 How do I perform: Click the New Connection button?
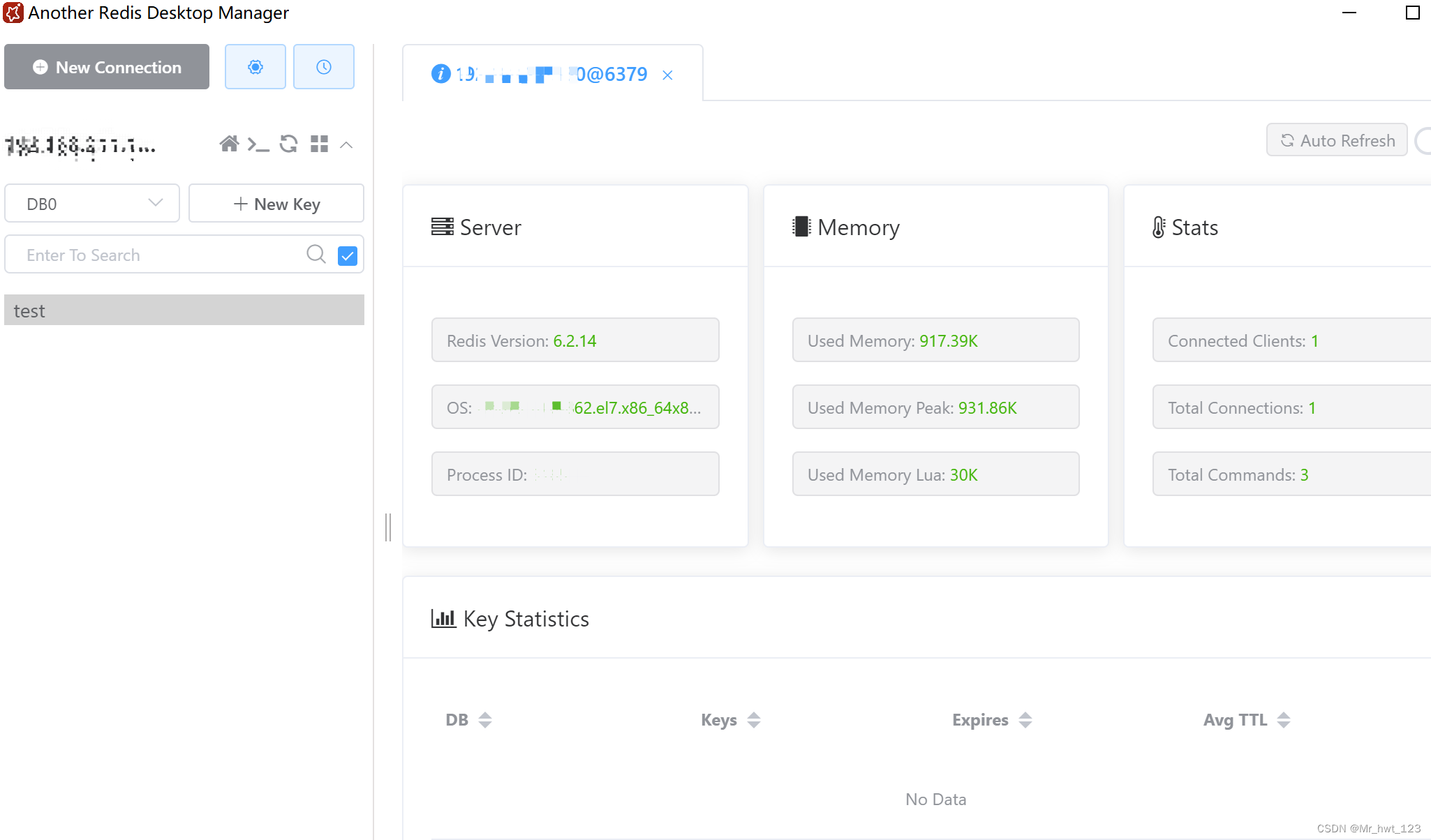point(107,67)
